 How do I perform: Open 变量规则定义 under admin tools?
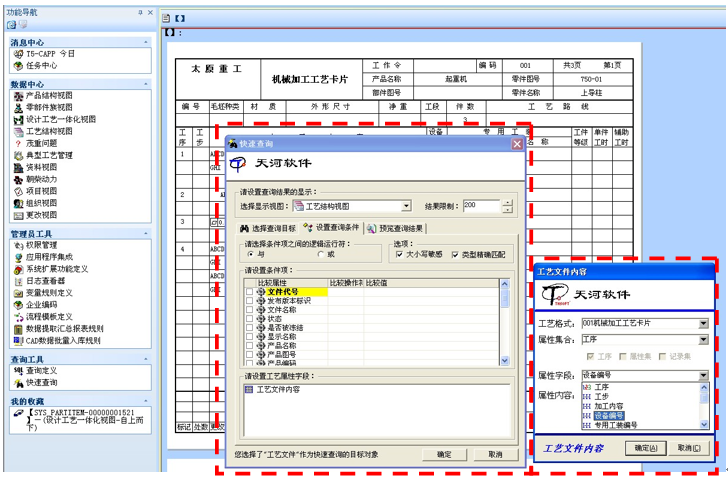43,293
